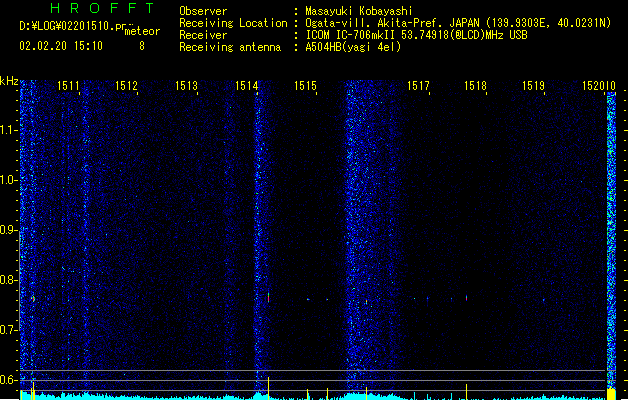Image resolution: width=629 pixels, height=400 pixels.
Task: Click the Receiving antenna label
Action: coord(230,47)
